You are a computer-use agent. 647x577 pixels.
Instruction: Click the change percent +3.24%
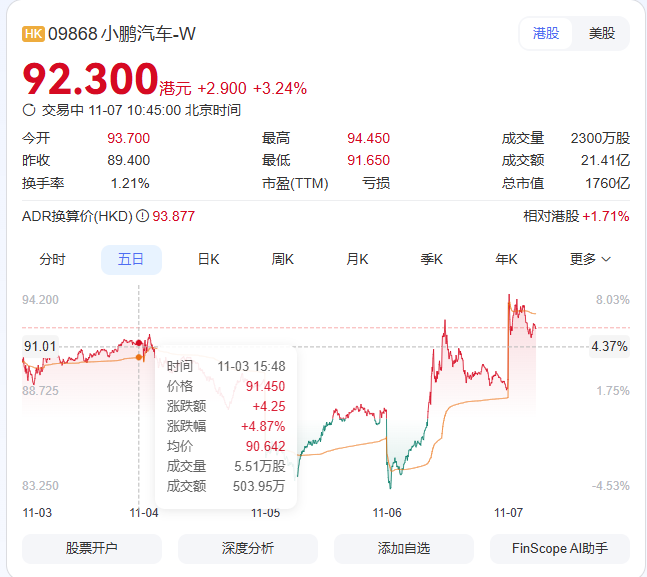coord(280,88)
